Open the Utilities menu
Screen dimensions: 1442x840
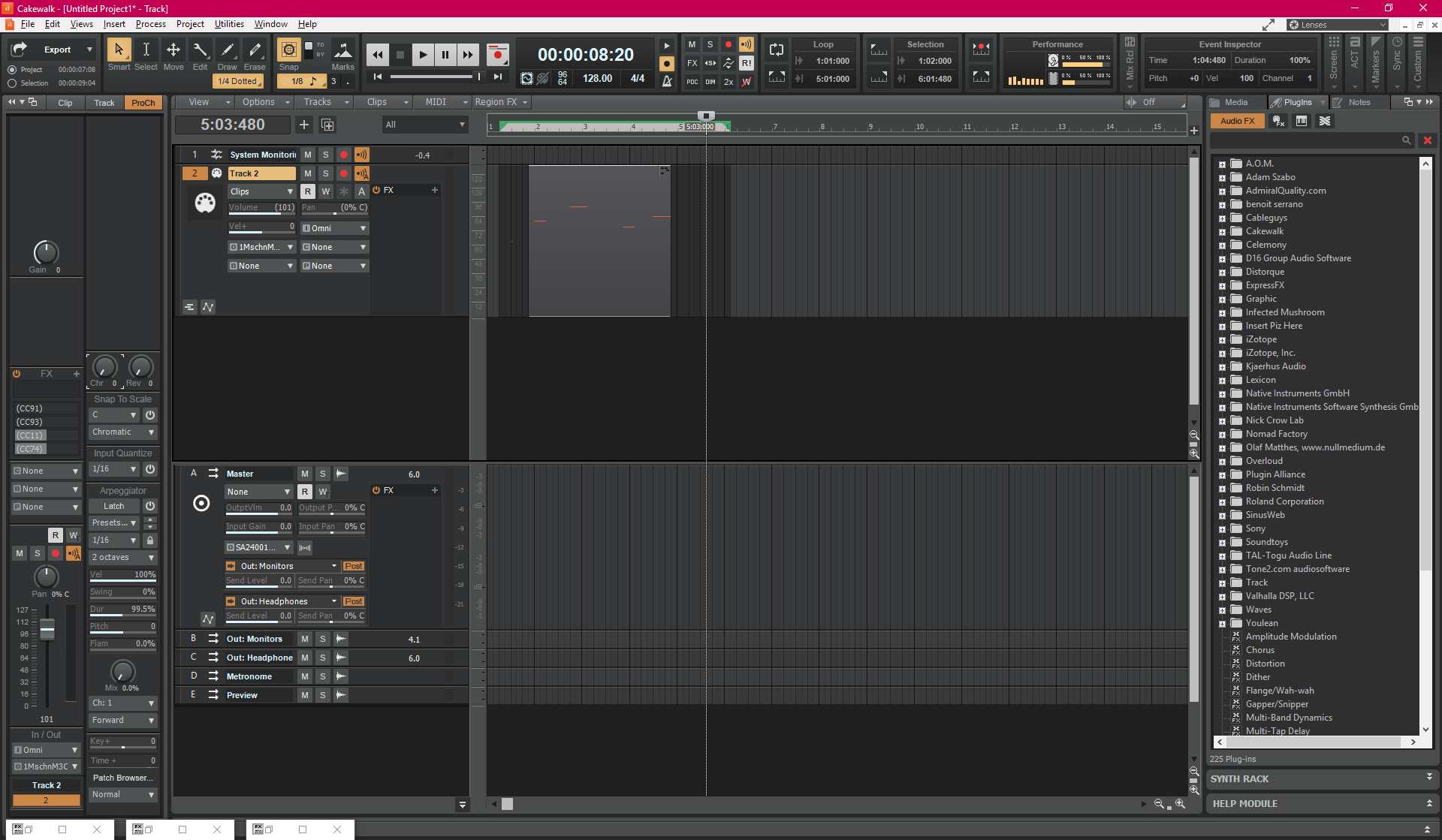[229, 24]
